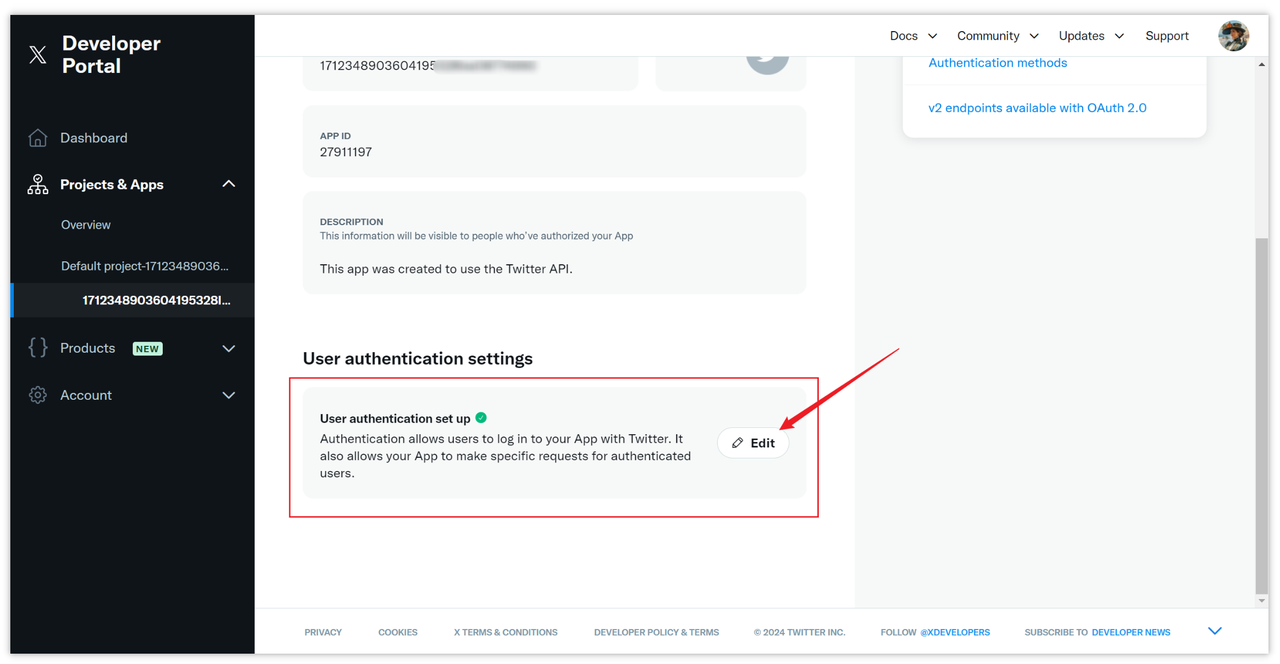
Task: Select the highlighted app 1712348903604195328 entry
Action: 157,301
